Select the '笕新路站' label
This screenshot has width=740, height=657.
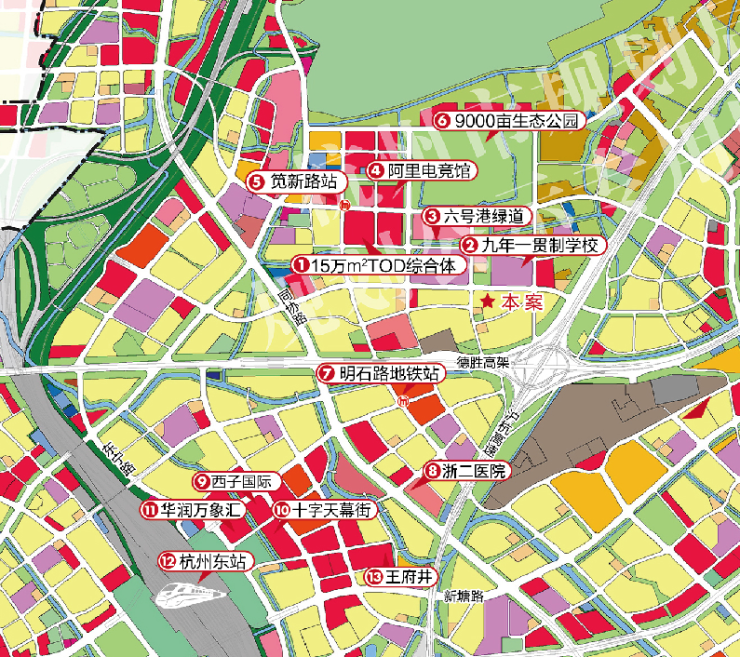tap(297, 182)
